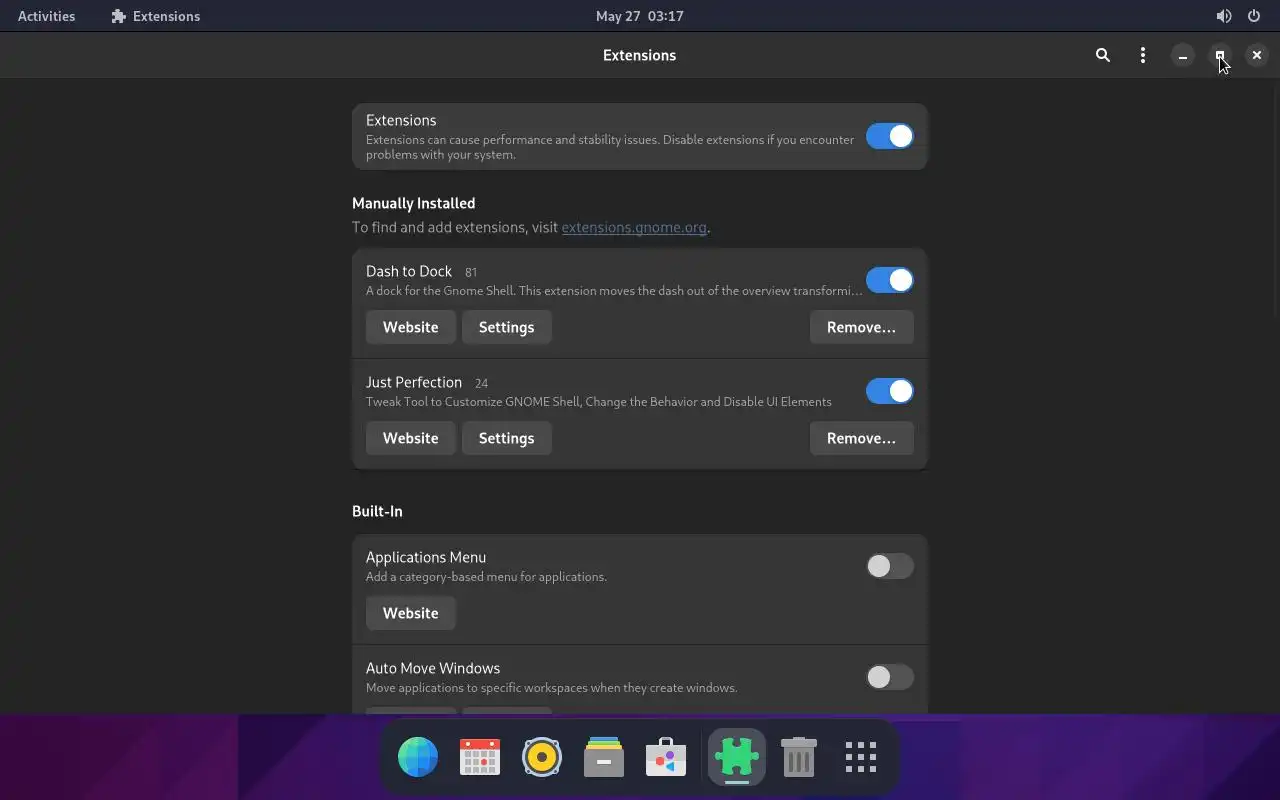The width and height of the screenshot is (1280, 800).
Task: Click the Manually Installed heading
Action: point(413,203)
